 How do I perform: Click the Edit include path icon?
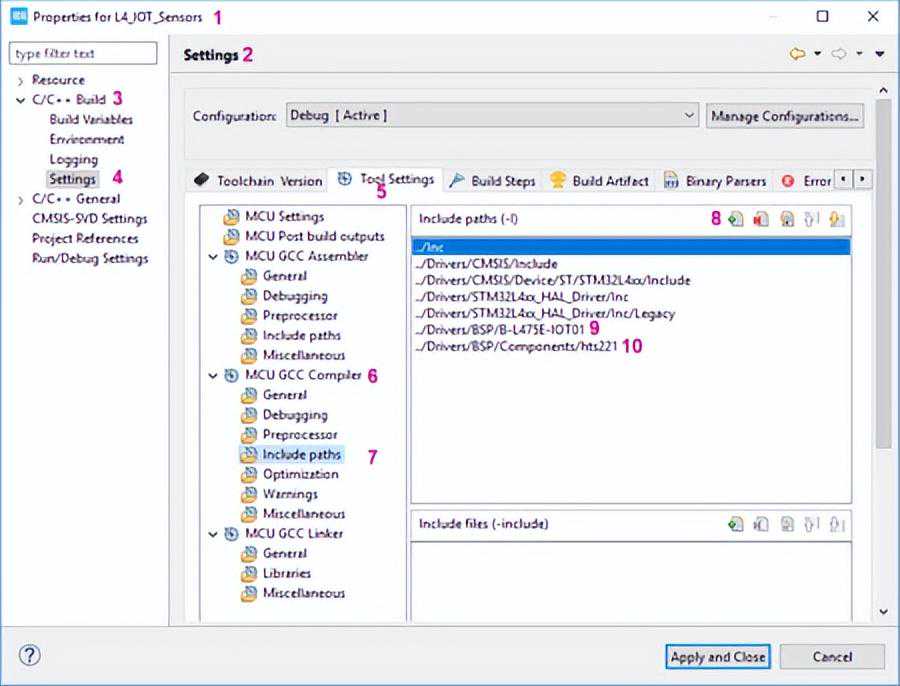tap(787, 219)
